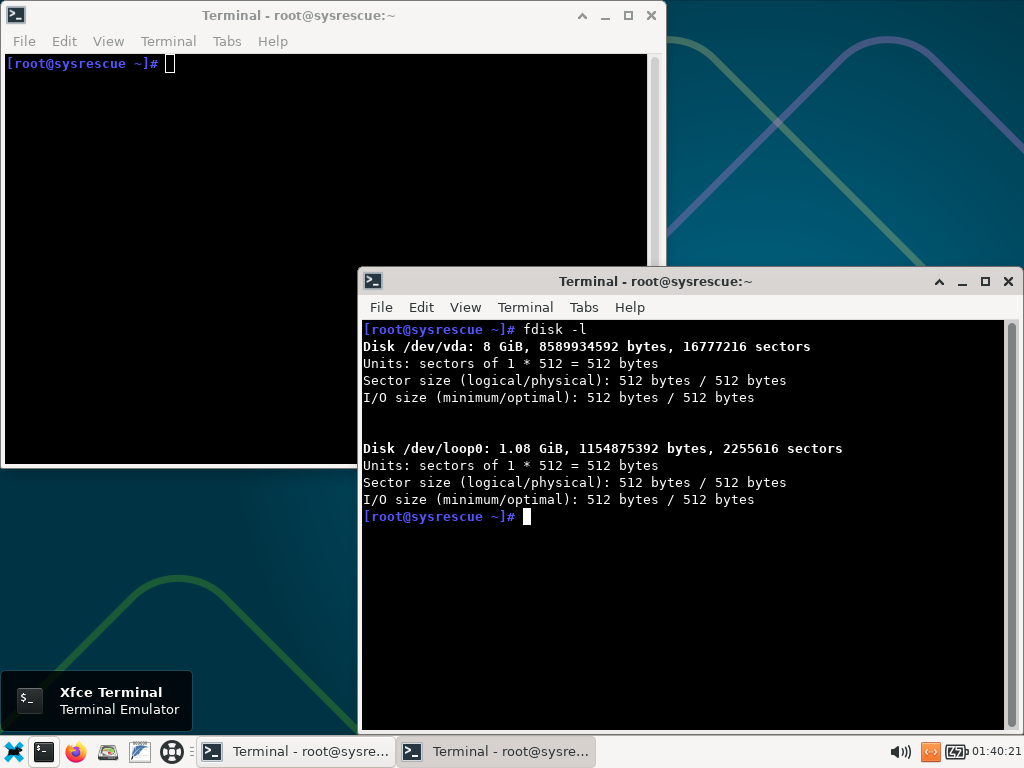The width and height of the screenshot is (1024, 768).
Task: Click the 'Disk /dev/vda: 8 GiB' line
Action: (x=586, y=346)
